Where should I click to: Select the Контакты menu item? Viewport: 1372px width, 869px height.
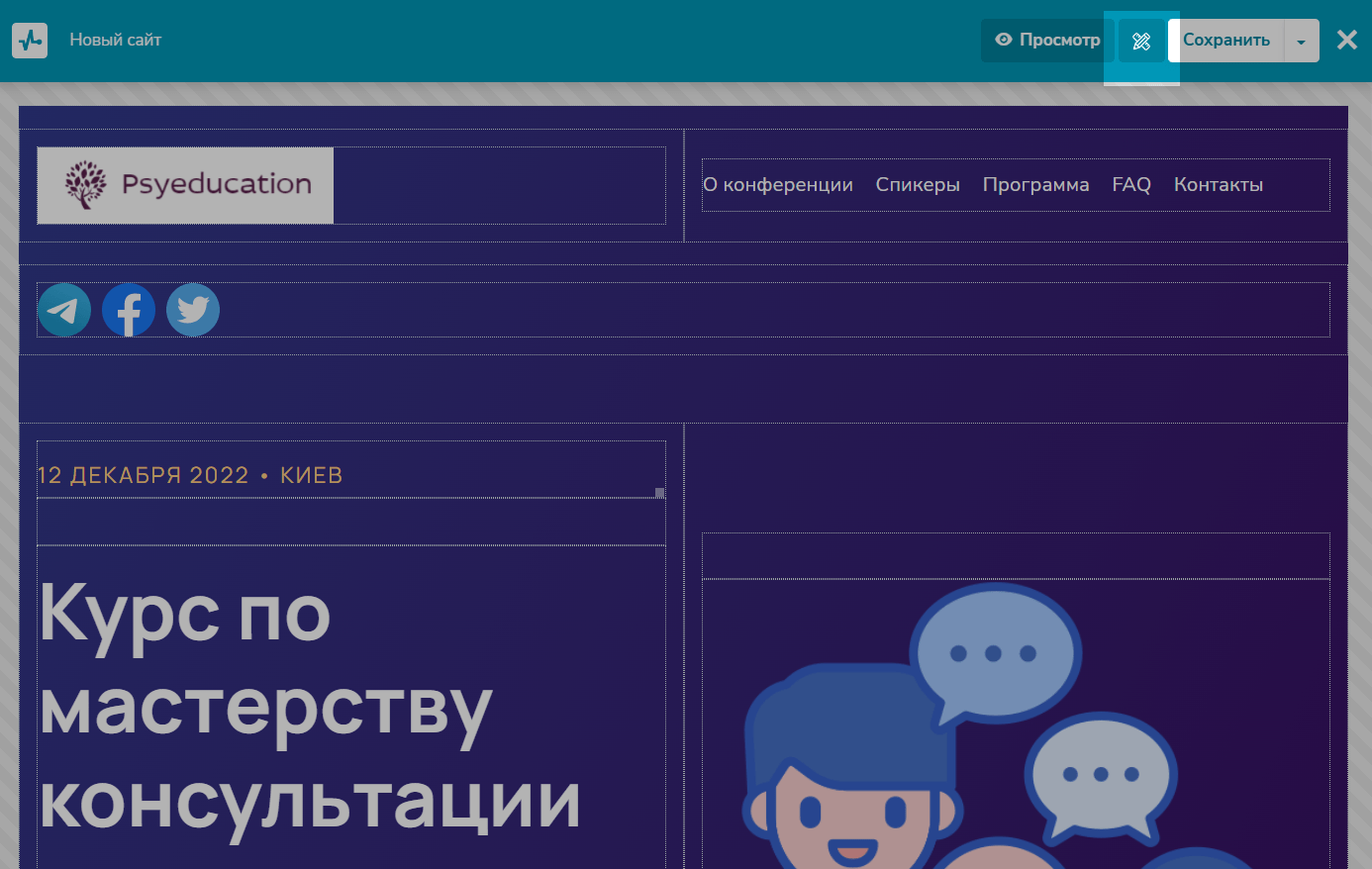pos(1219,185)
